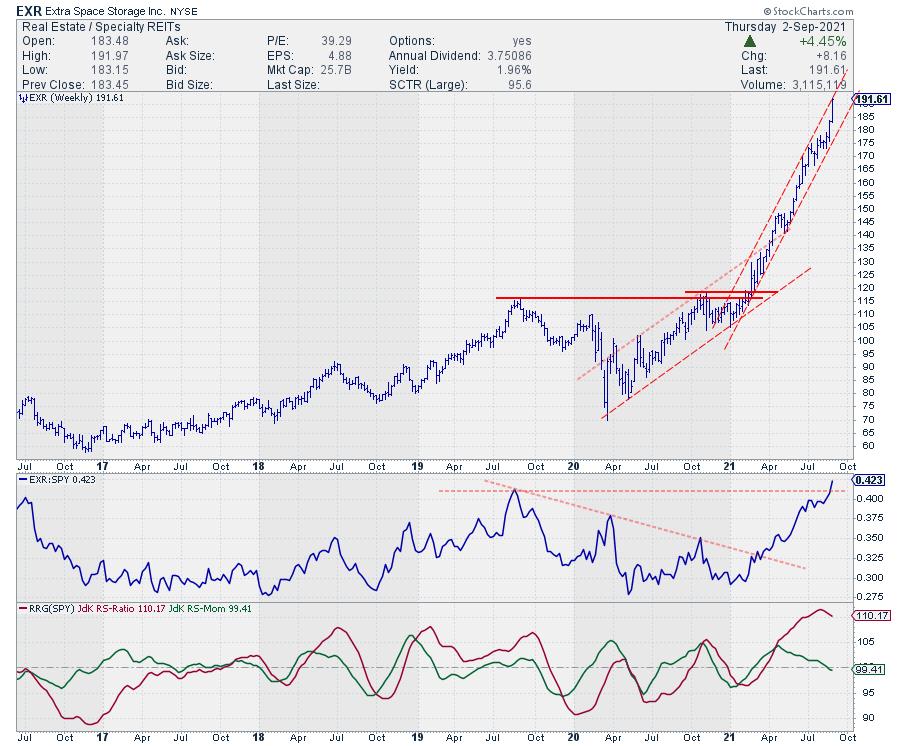This screenshot has height=746, width=900.
Task: Click the EXR ticker symbol heading
Action: tap(31, 11)
